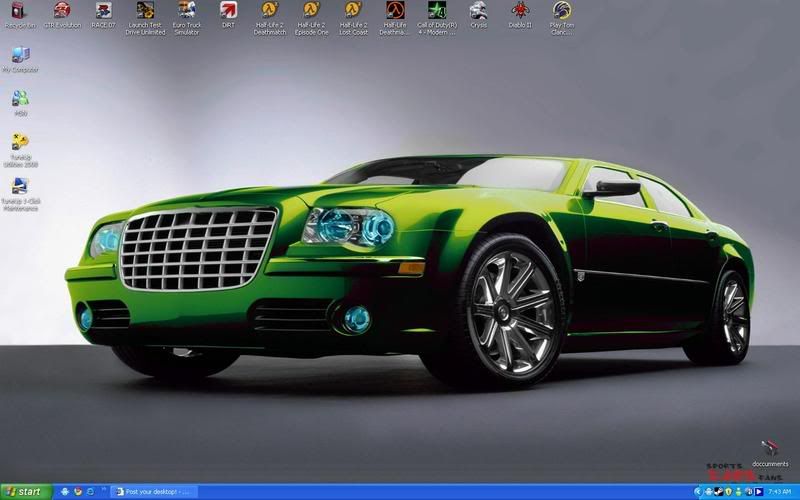The width and height of the screenshot is (800, 500).
Task: Open the Windows Start menu
Action: click(x=26, y=491)
